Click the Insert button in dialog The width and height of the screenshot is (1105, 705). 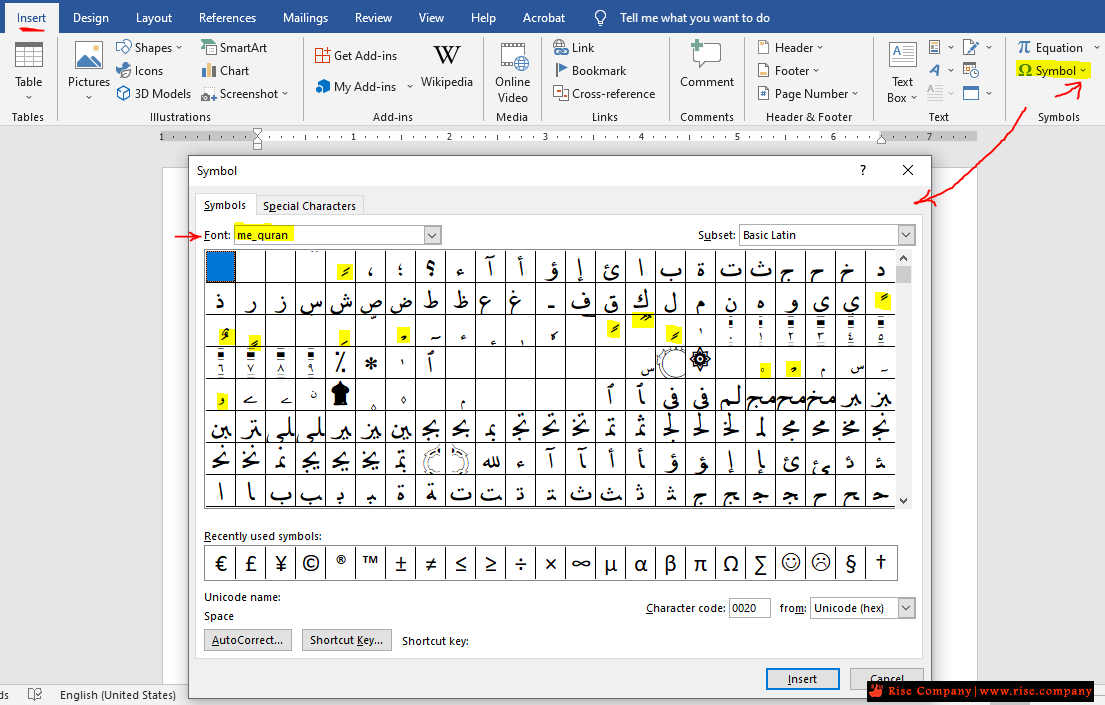(x=802, y=679)
